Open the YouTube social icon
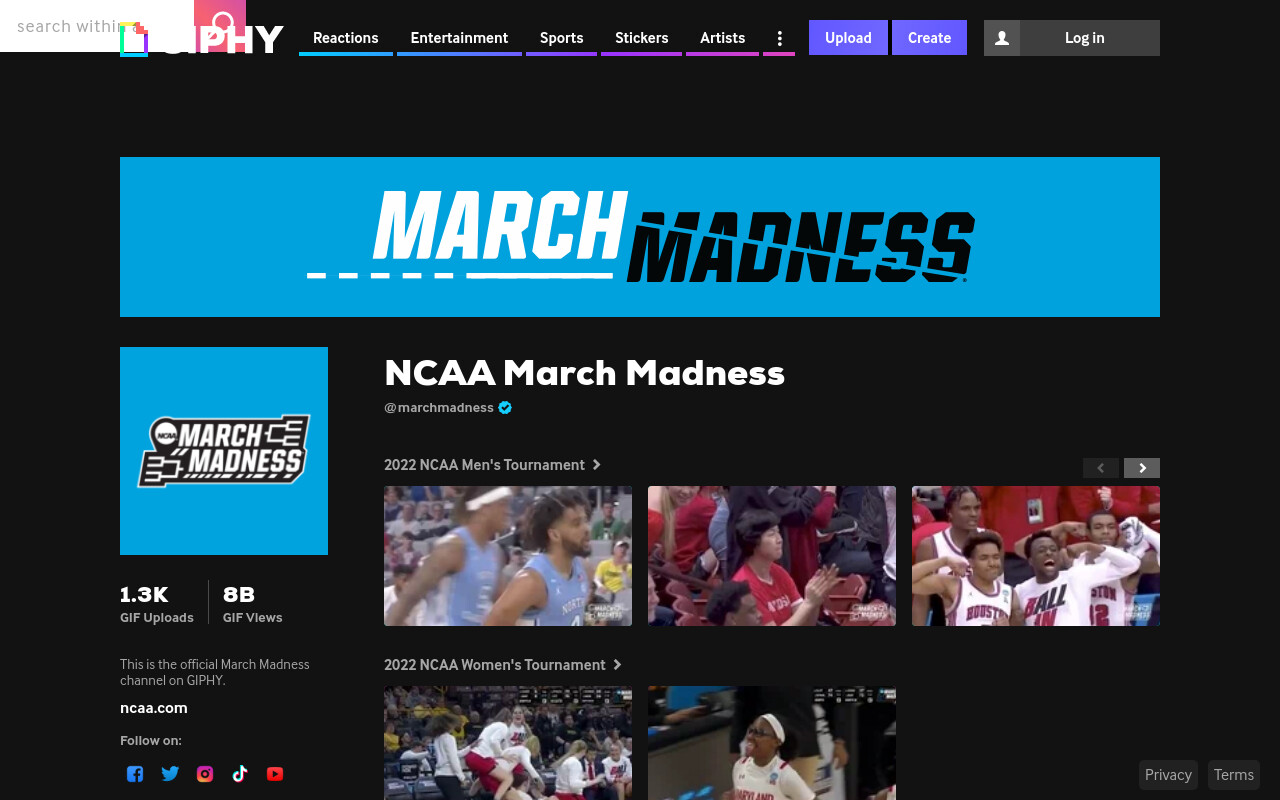 (x=275, y=773)
